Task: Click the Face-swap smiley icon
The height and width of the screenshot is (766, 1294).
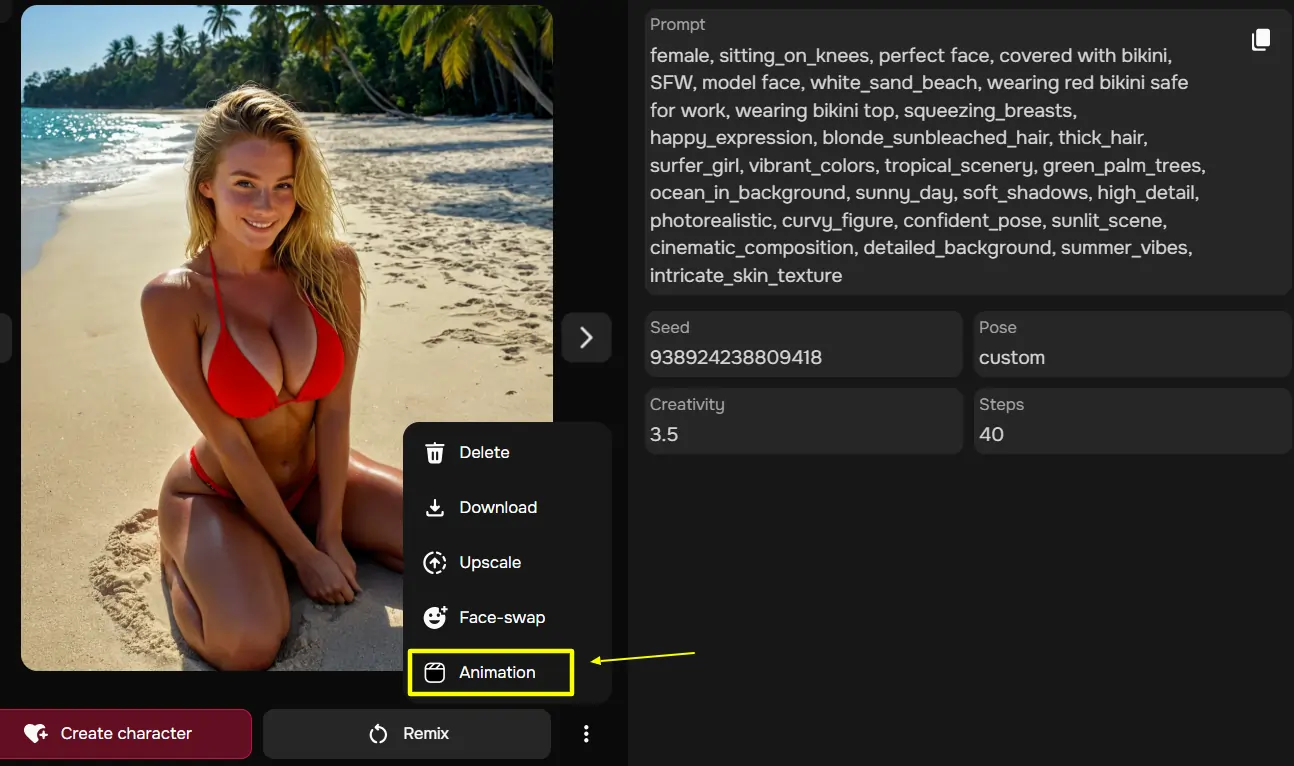Action: coord(435,618)
